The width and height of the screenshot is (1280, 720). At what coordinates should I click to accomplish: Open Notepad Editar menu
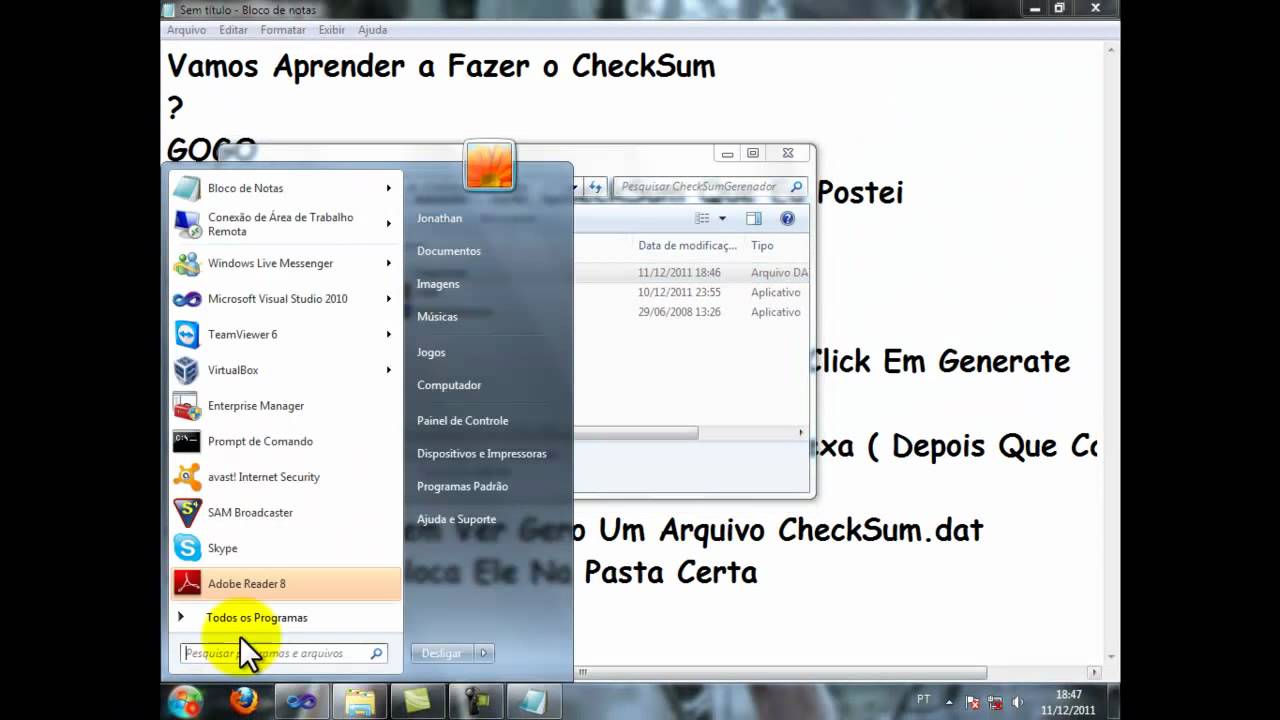[x=234, y=30]
